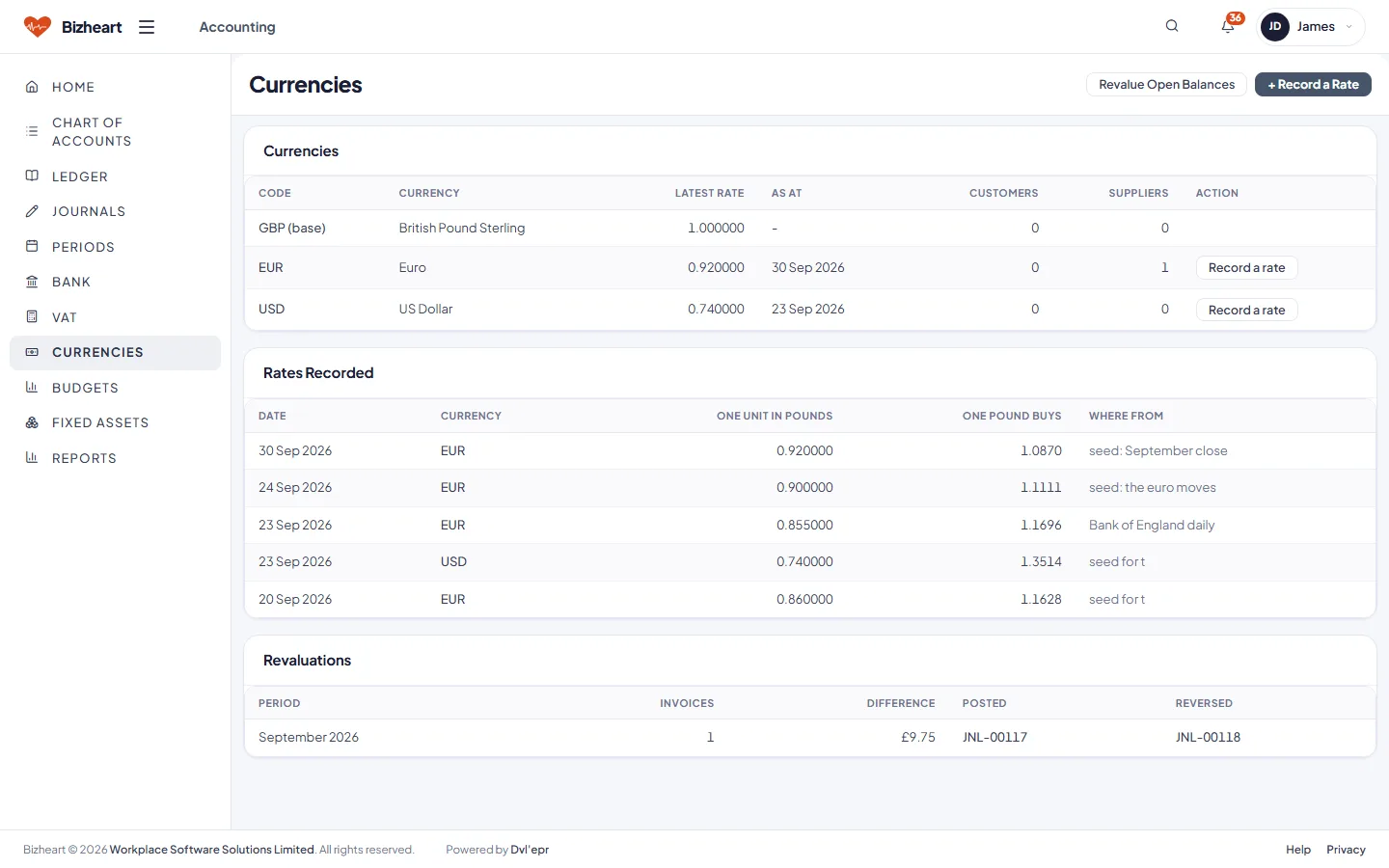
Task: Click the Revalue Open Balances button
Action: (1166, 85)
